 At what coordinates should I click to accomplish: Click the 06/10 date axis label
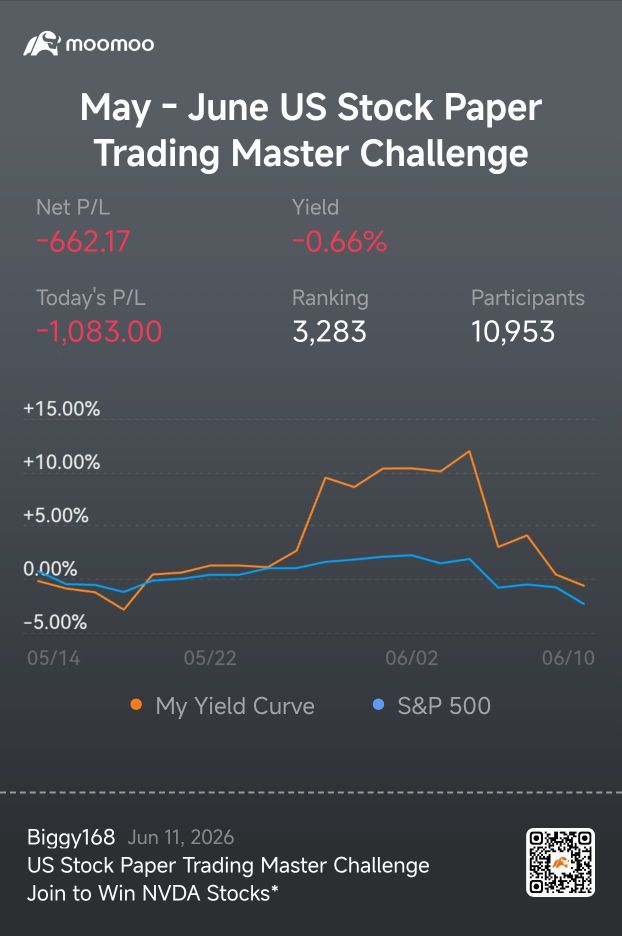pyautogui.click(x=568, y=658)
